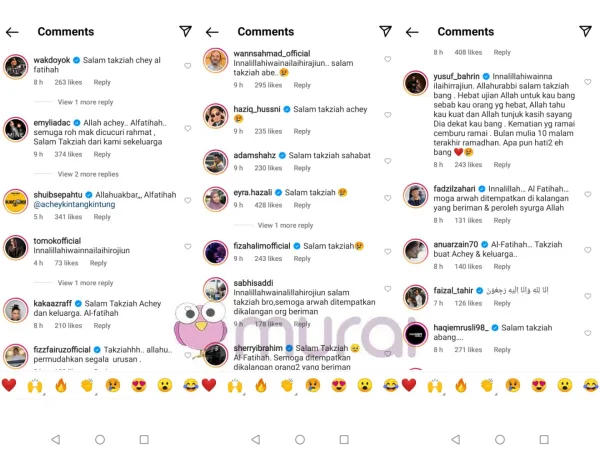The width and height of the screenshot is (600, 450).
Task: Expand View 1 more reply under eyra.hazali
Action: coord(285,225)
